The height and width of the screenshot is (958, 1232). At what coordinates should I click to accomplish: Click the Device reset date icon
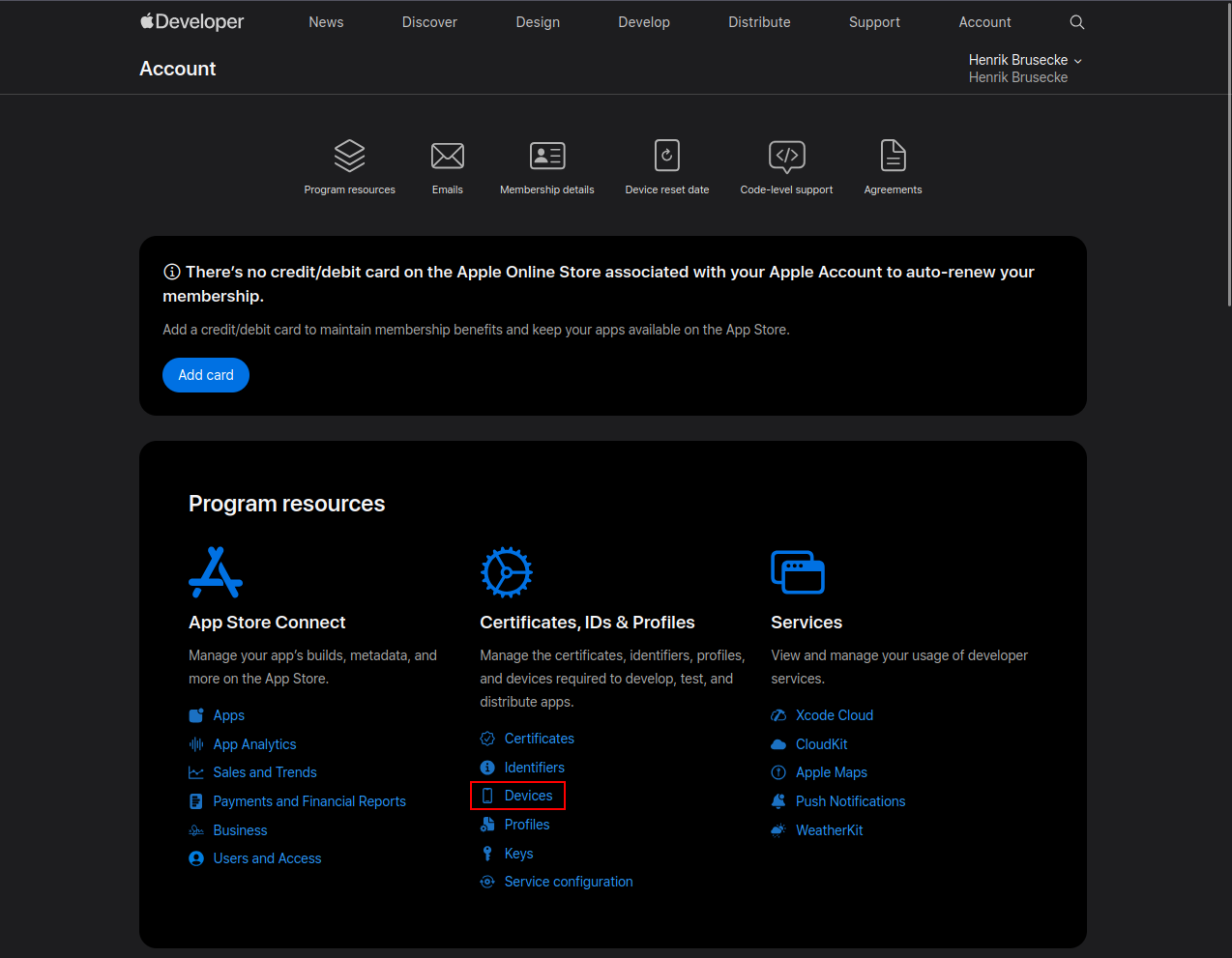coord(667,156)
